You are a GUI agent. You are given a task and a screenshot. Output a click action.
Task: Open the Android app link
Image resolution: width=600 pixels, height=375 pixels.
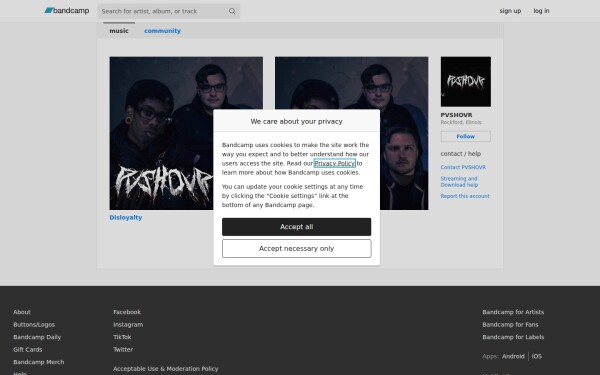tap(513, 356)
